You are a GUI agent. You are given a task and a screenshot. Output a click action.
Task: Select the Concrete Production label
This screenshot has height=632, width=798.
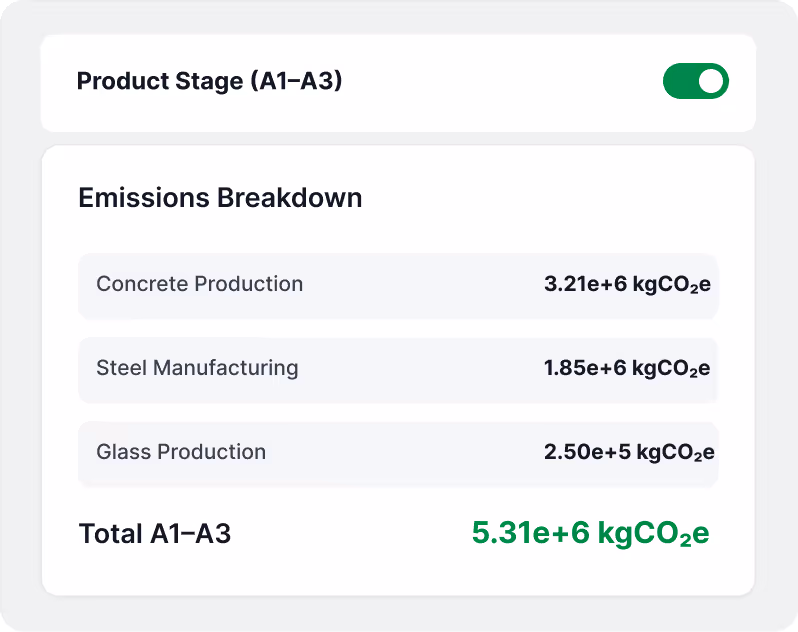(x=199, y=284)
